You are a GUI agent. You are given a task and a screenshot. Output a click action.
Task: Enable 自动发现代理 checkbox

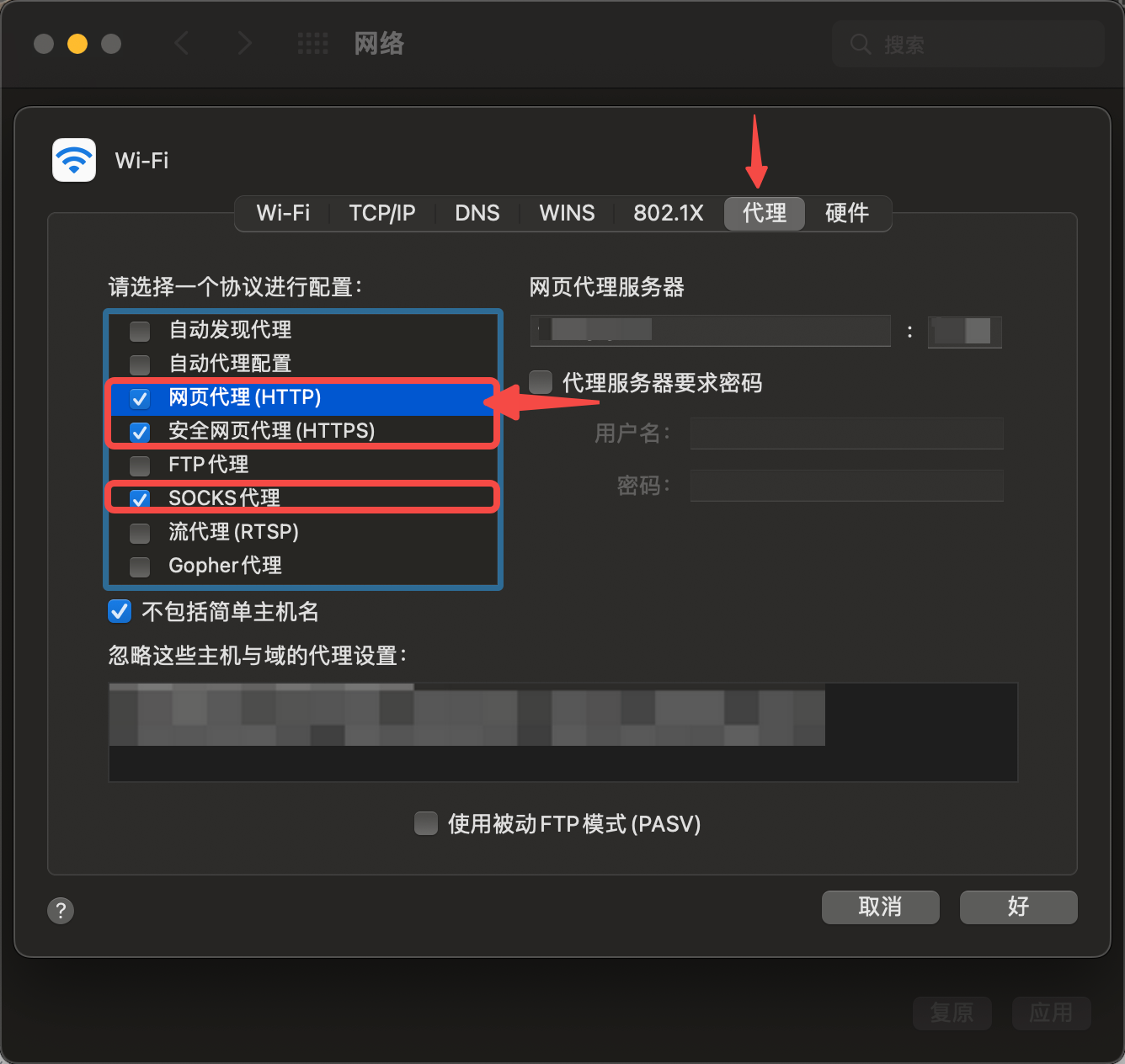[140, 331]
